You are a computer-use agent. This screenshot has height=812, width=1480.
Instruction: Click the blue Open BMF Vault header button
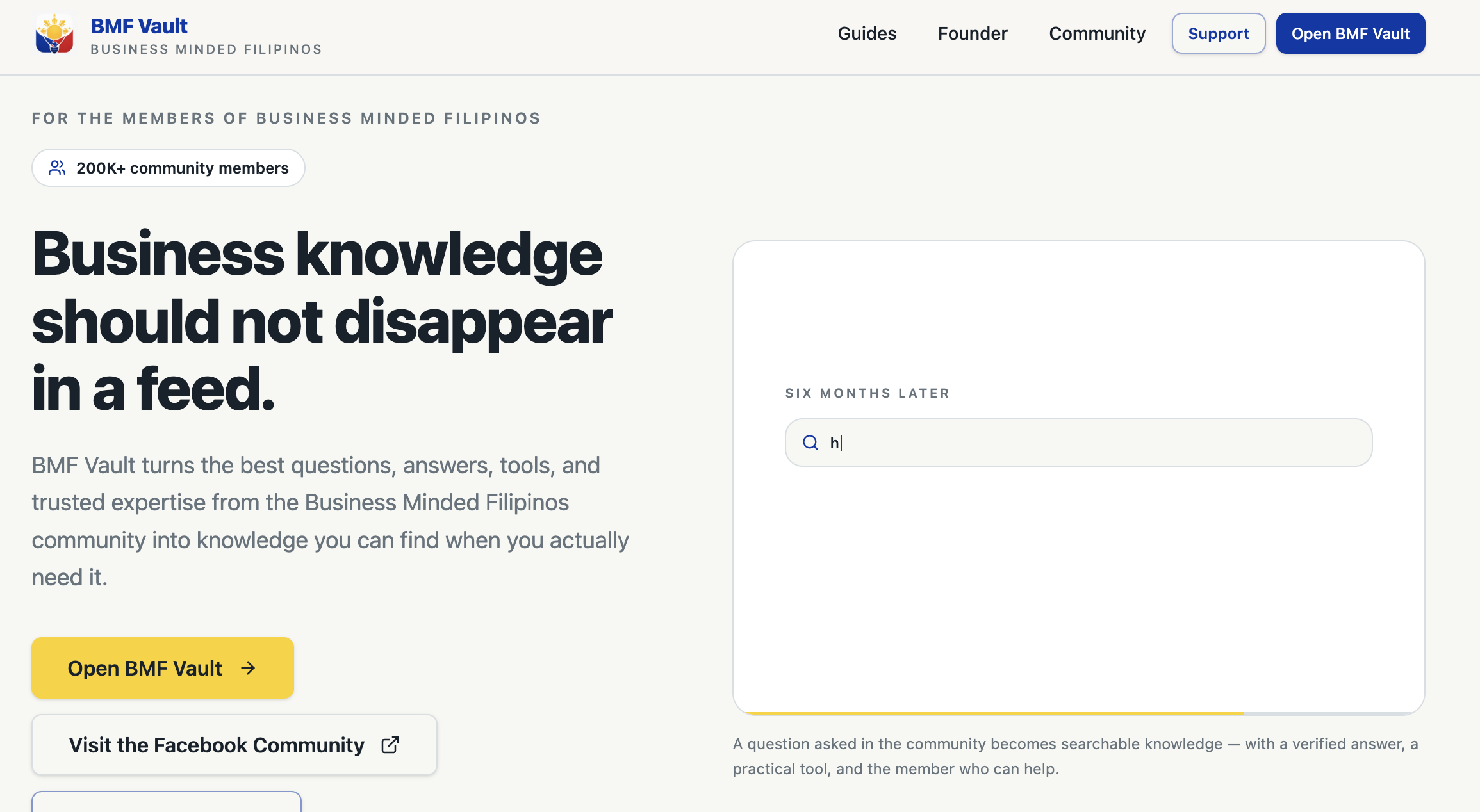[1351, 33]
